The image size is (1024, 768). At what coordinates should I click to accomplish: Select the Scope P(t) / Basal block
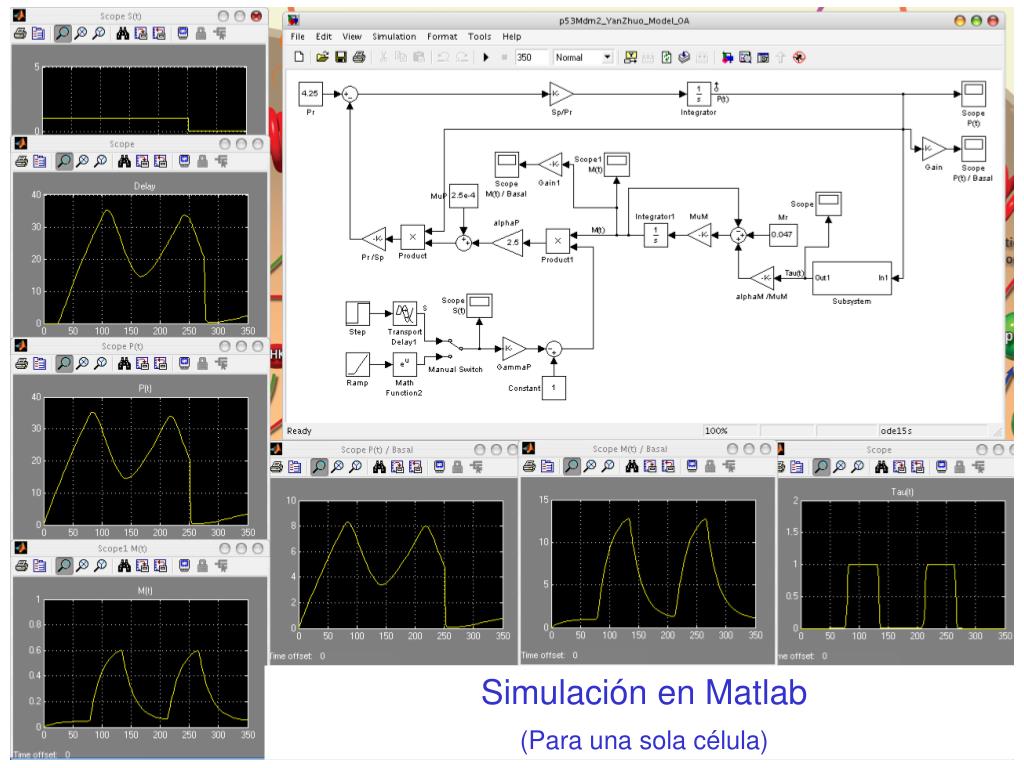[973, 149]
